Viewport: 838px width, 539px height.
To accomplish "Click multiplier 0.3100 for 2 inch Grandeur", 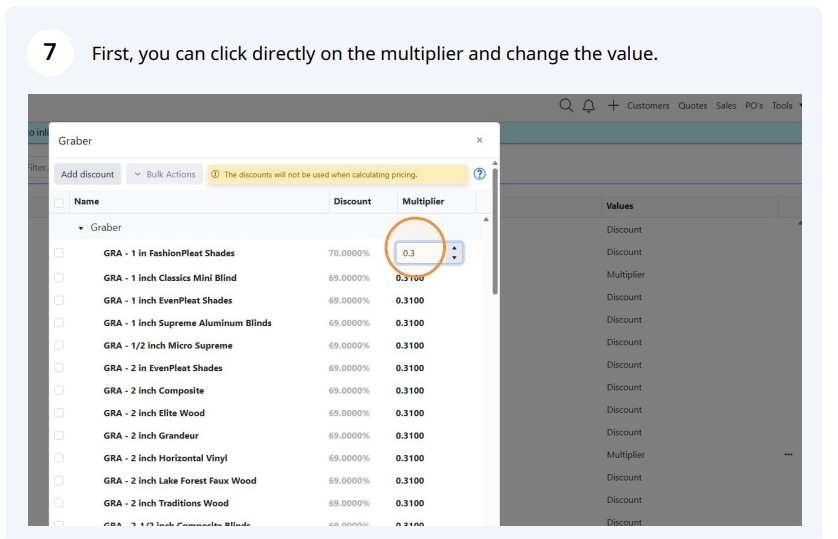I will [x=410, y=435].
